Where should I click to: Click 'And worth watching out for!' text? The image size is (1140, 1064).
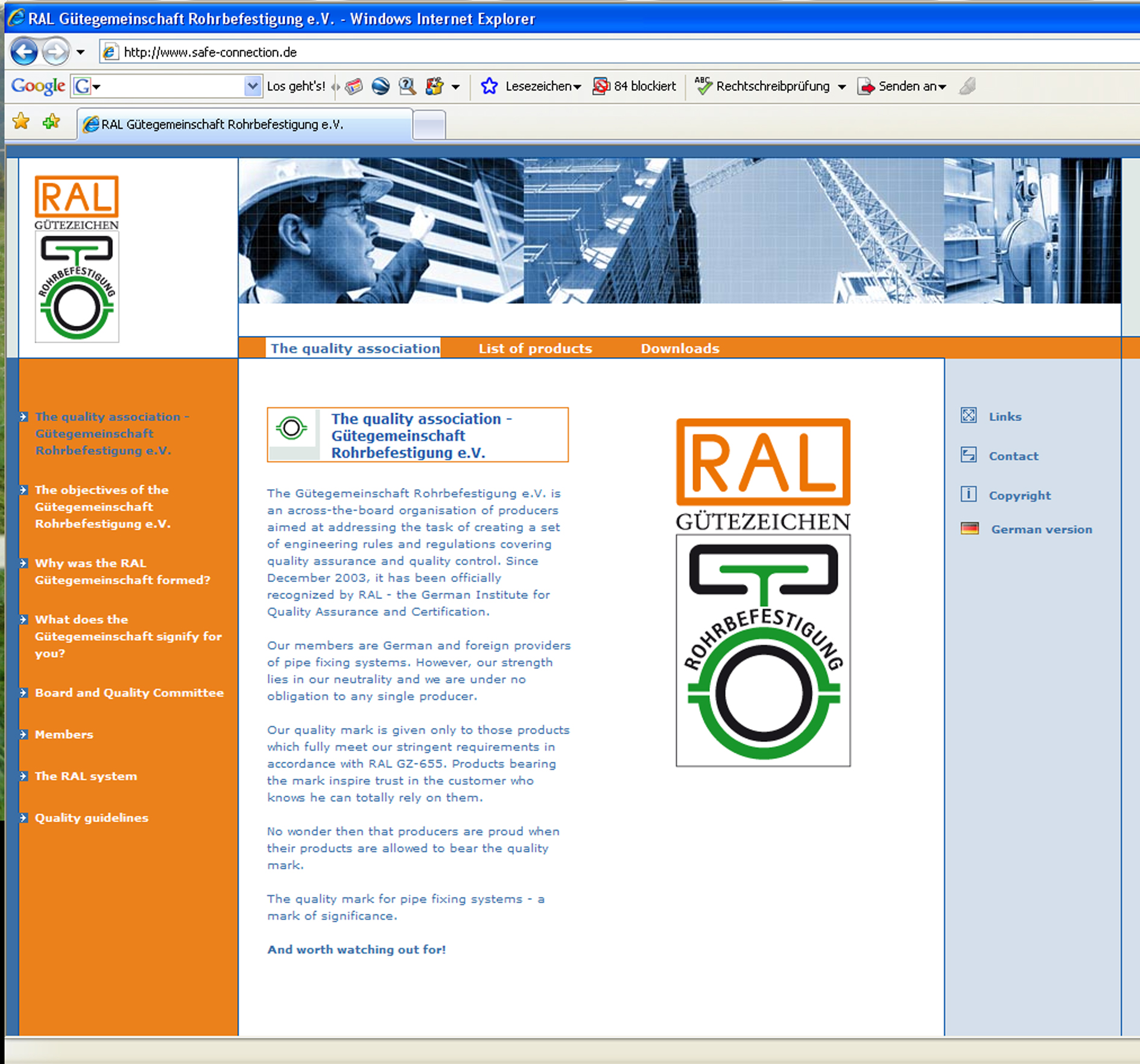(356, 949)
